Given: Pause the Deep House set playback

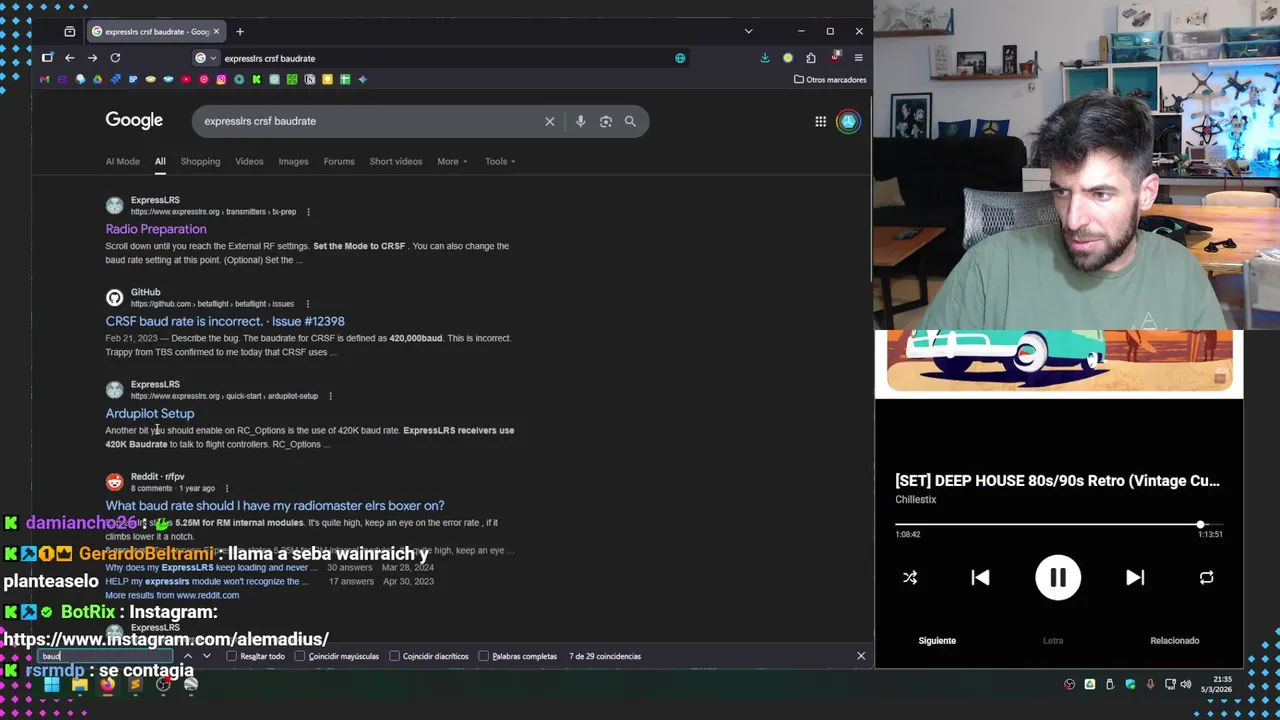Looking at the screenshot, I should coord(1058,578).
